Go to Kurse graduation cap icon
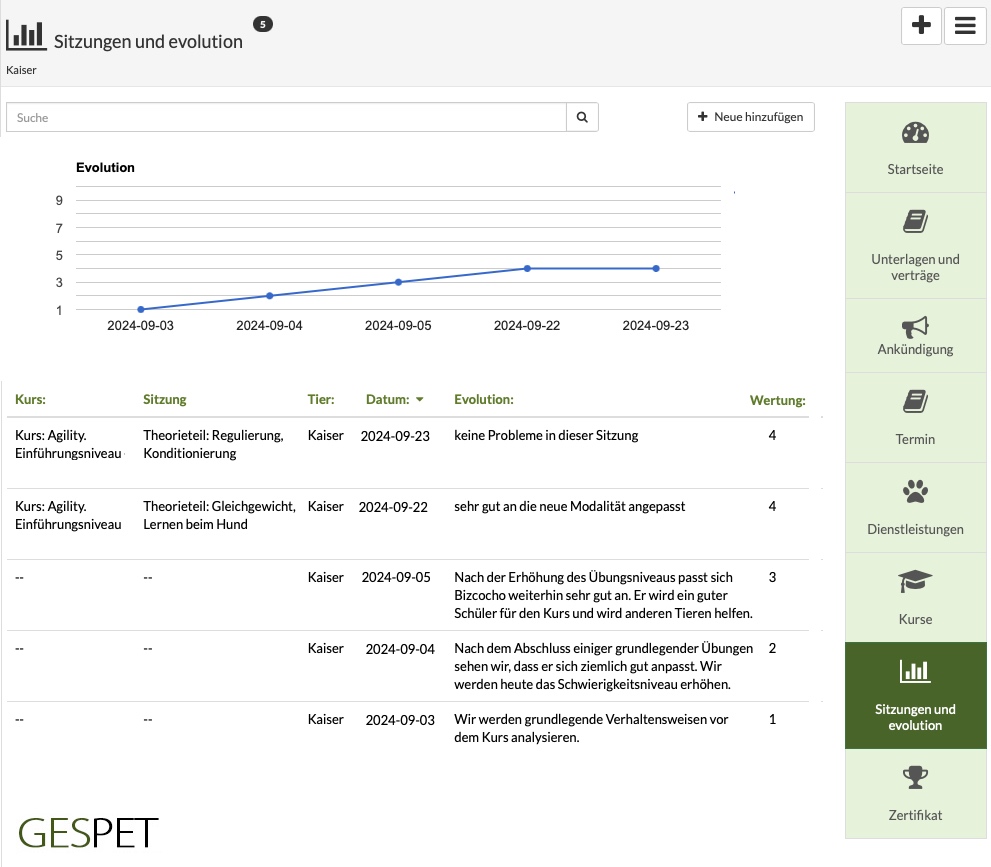The width and height of the screenshot is (991, 867). (x=915, y=581)
